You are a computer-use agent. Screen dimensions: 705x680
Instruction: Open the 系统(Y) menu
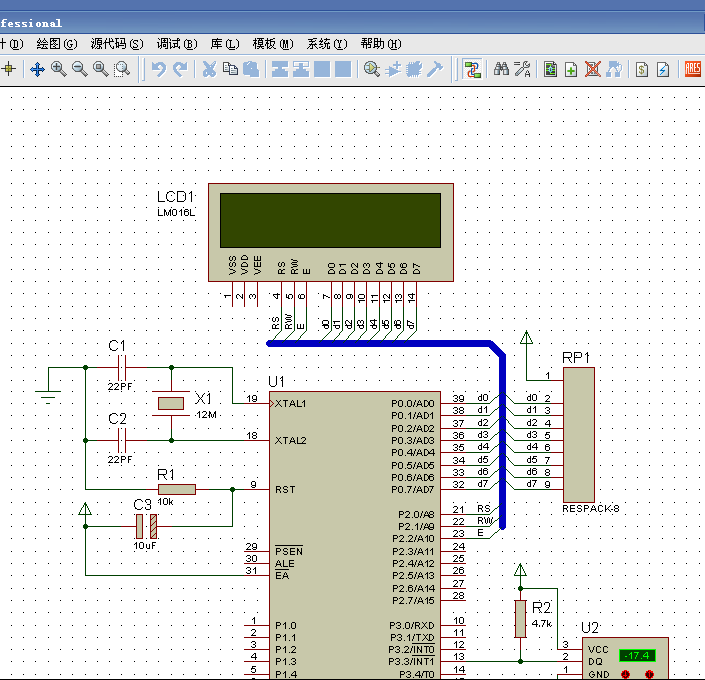327,44
